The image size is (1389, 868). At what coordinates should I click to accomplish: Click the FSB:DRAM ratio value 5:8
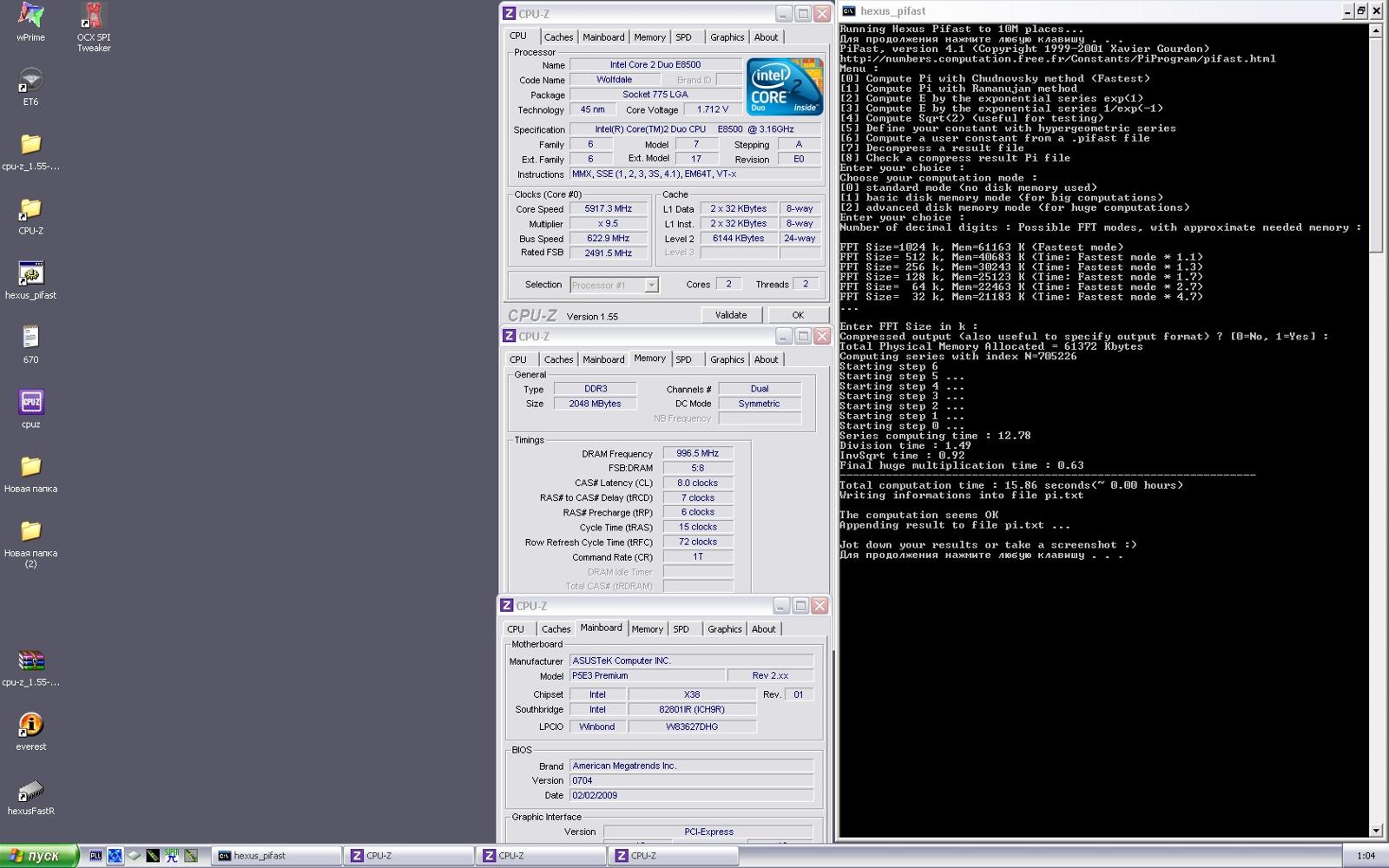(x=698, y=468)
